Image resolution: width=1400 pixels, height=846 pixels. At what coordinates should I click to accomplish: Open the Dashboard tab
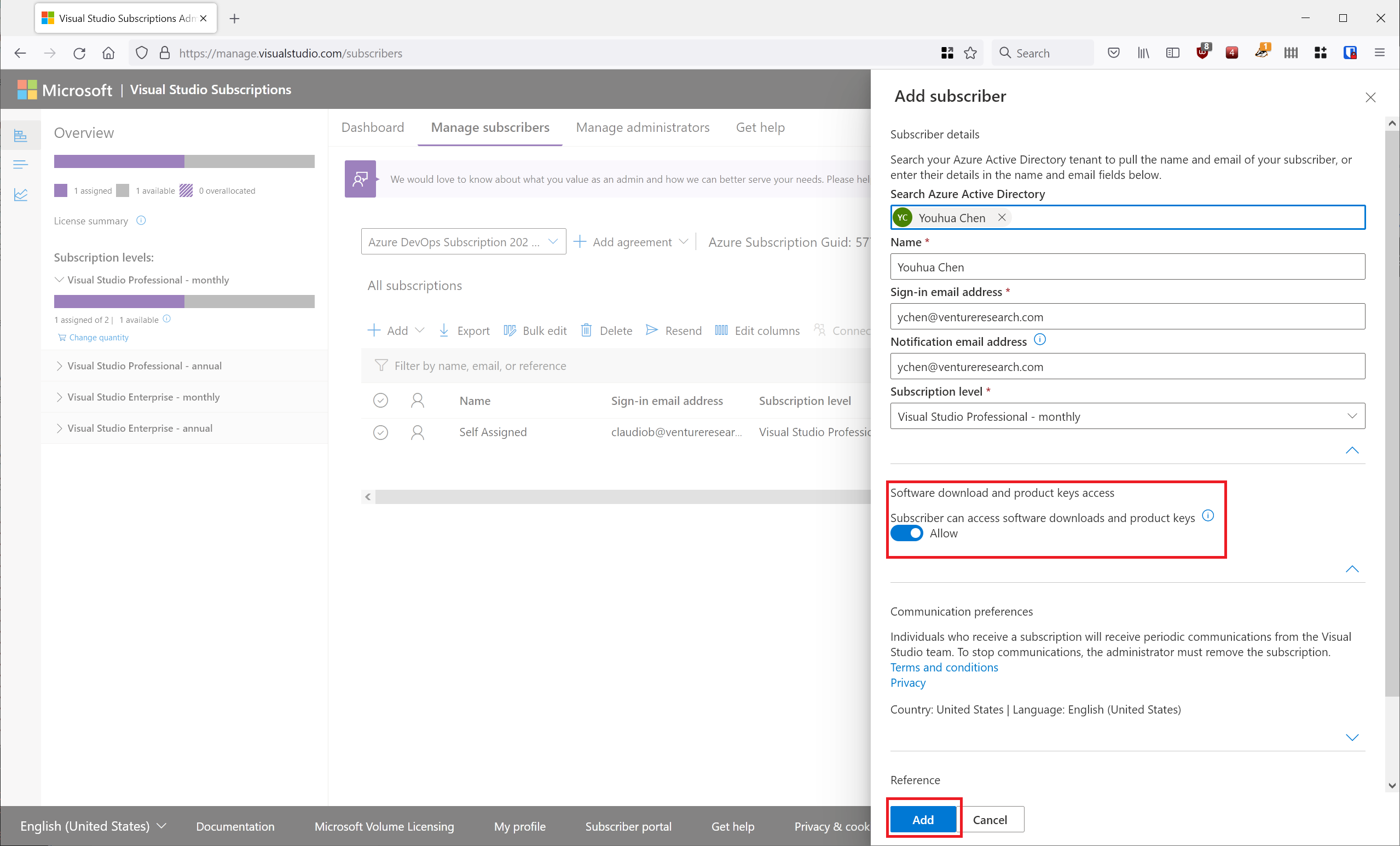tap(372, 128)
